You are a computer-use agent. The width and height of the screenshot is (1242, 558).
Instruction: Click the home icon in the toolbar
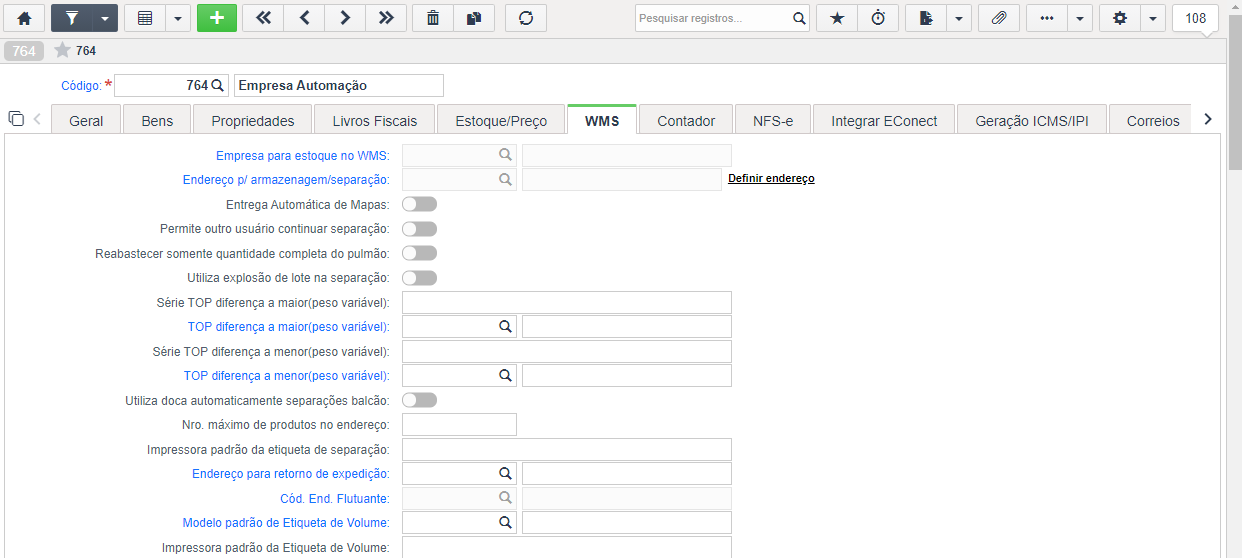(25, 18)
